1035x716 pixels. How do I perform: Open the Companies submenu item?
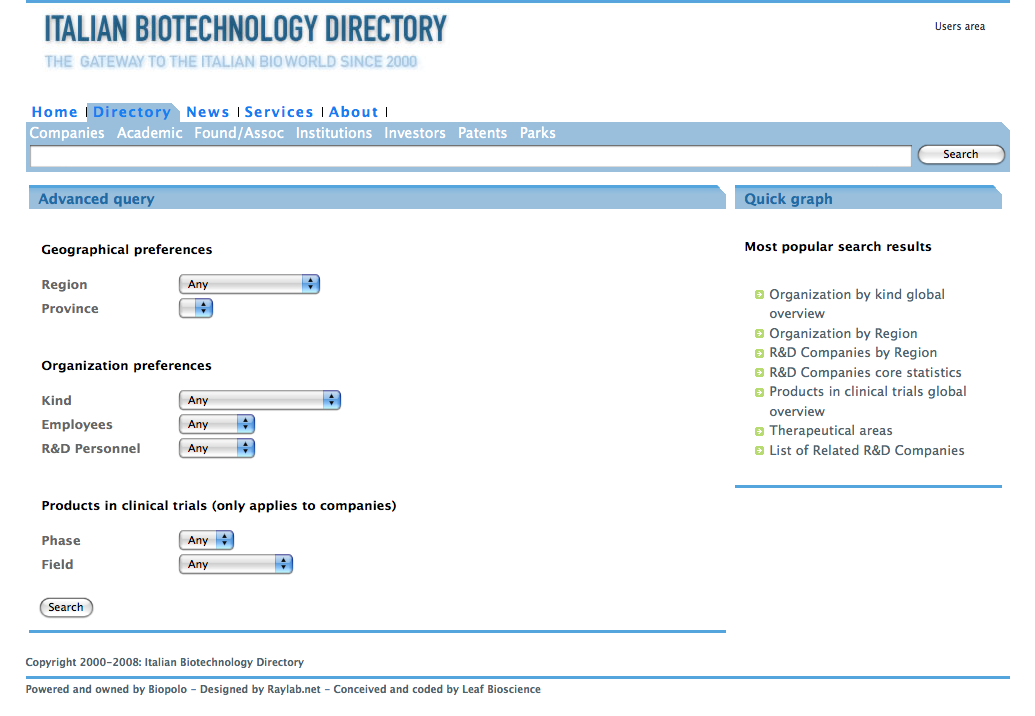pos(67,133)
